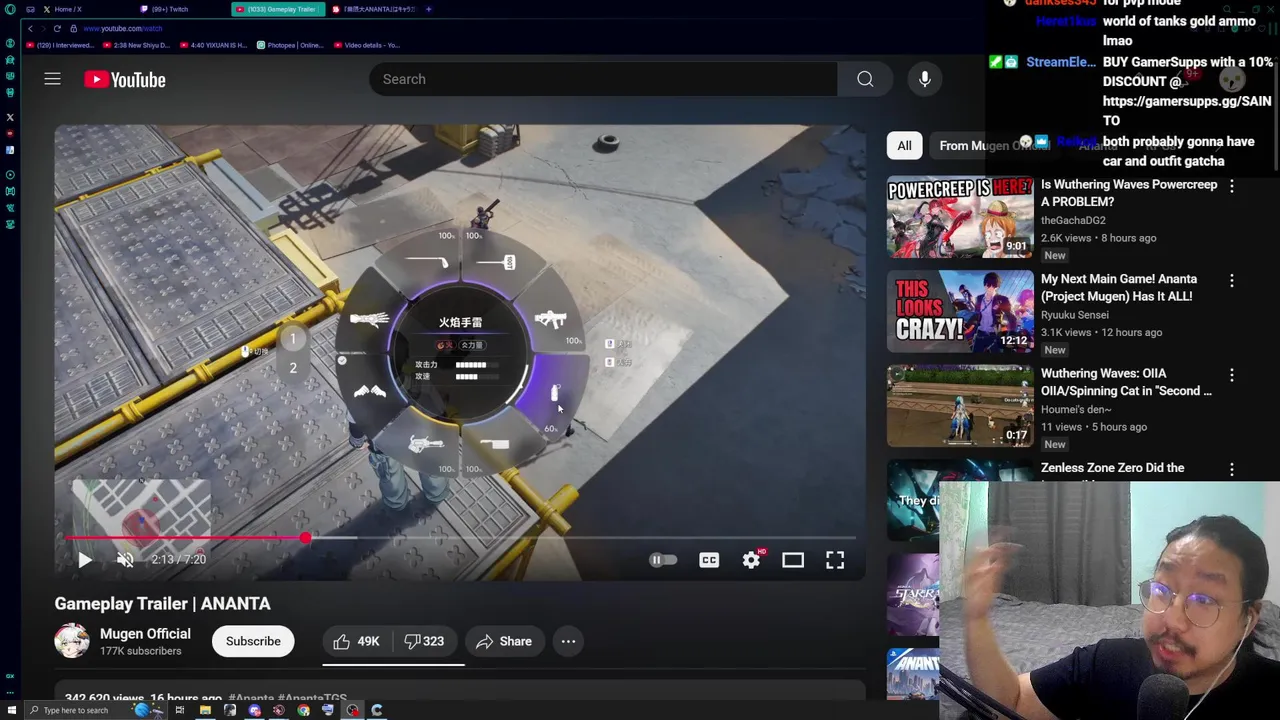The image size is (1280, 720).
Task: Open the Photopea Online bookmark
Action: (290, 45)
